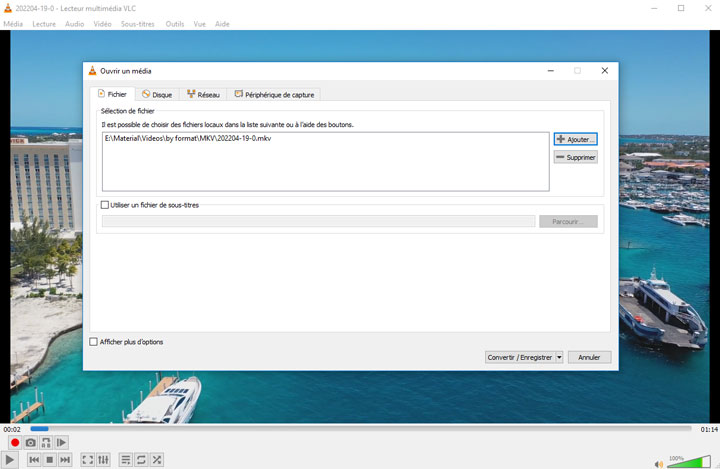Stop playback
This screenshot has height=469, width=720.
pos(50,459)
